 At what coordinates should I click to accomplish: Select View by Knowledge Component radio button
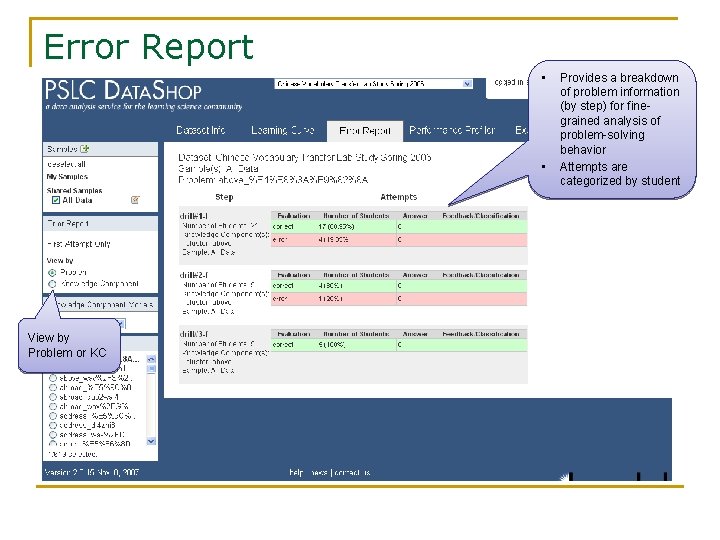coord(52,284)
